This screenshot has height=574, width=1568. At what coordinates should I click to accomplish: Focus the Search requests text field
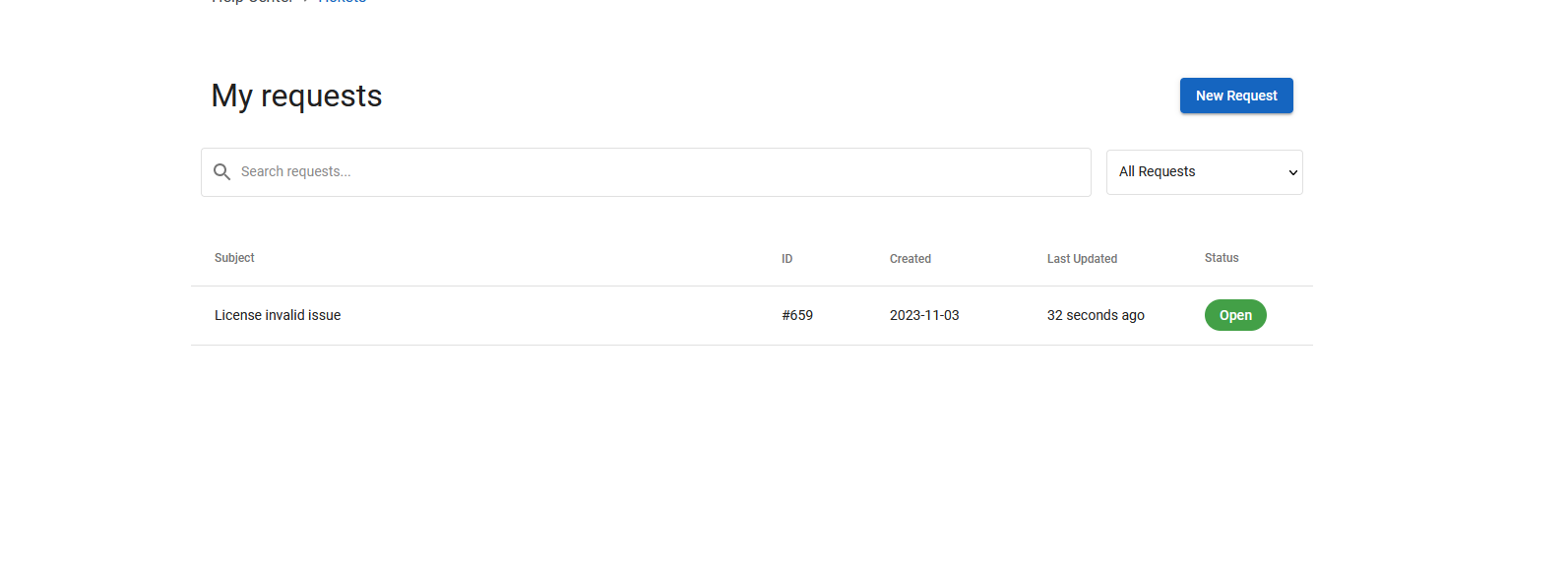point(646,172)
